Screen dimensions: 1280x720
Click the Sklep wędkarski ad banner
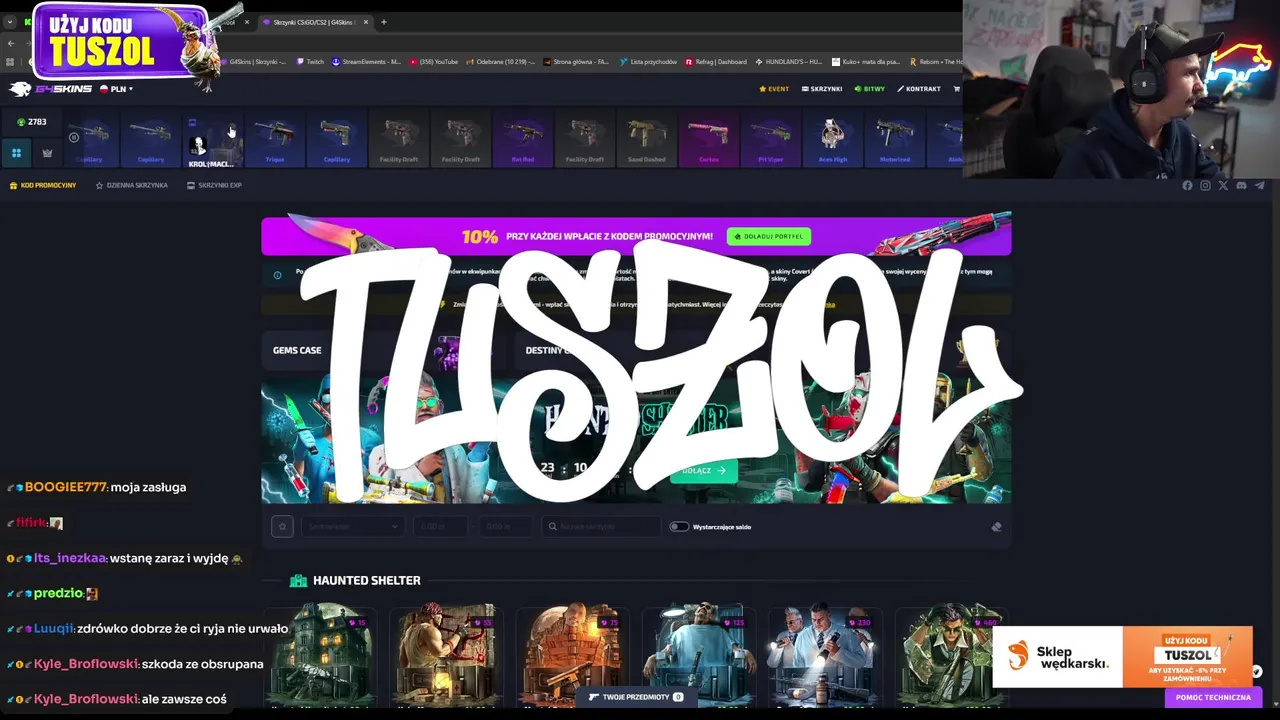1122,657
